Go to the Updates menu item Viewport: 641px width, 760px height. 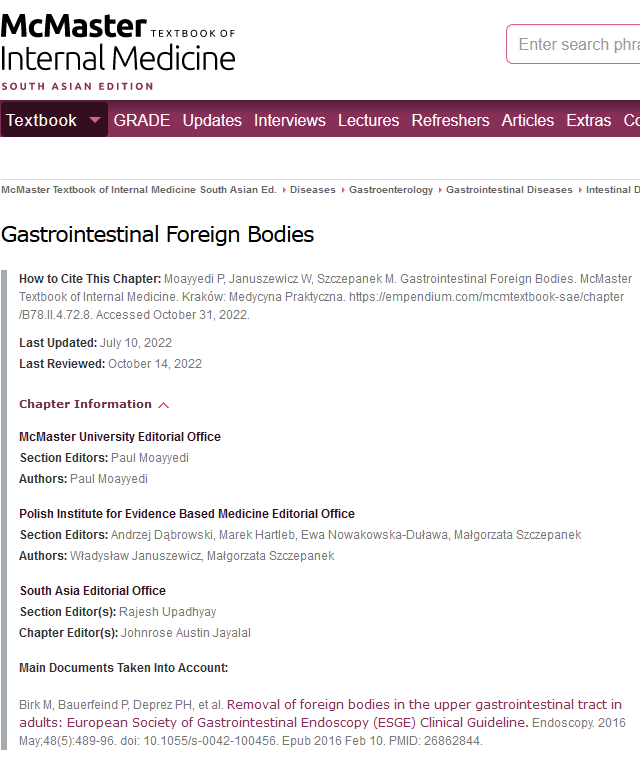[x=212, y=120]
